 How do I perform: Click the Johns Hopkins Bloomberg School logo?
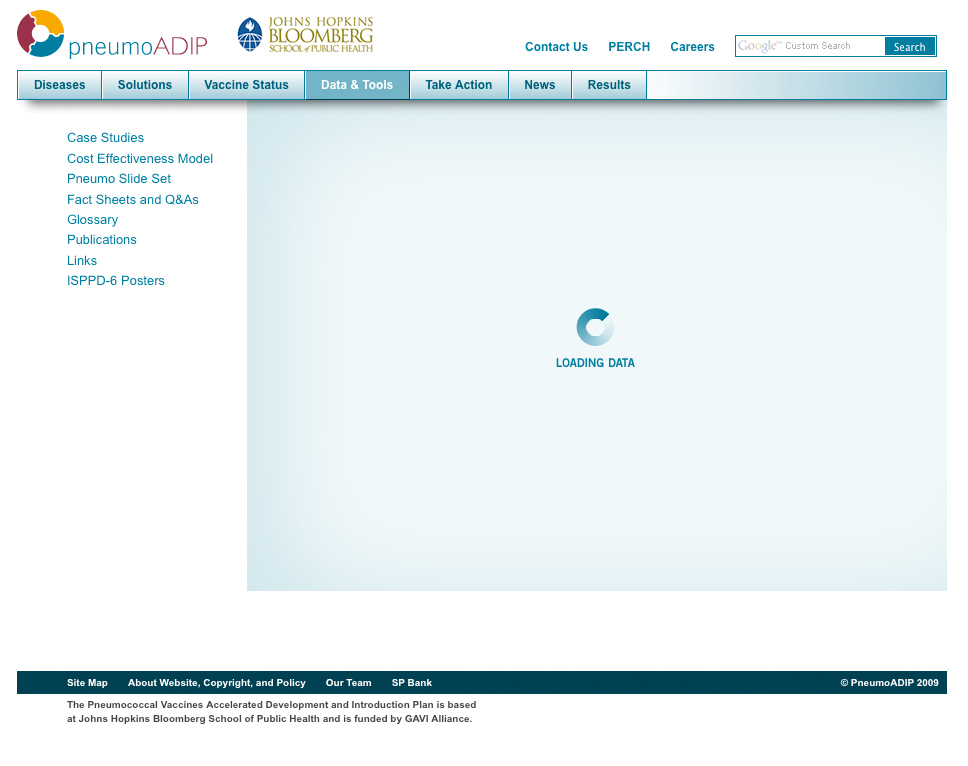305,35
